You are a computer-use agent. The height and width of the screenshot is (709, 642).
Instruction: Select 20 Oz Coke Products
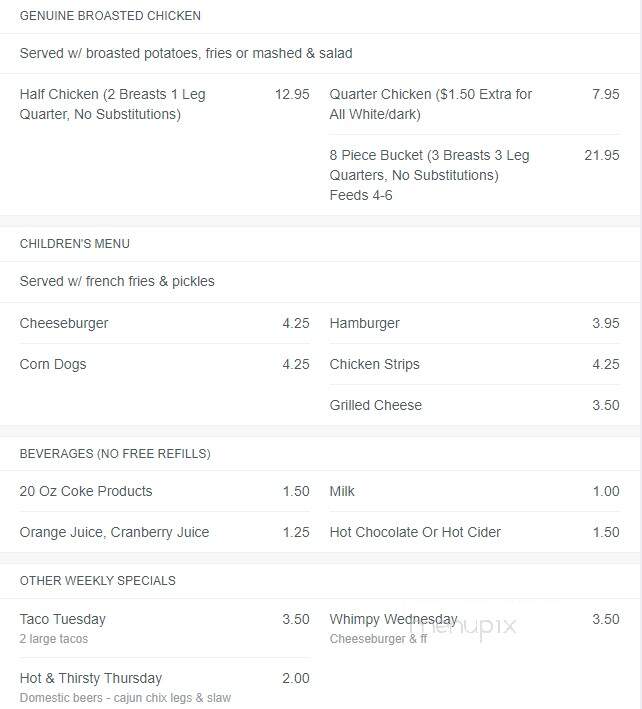click(x=165, y=492)
